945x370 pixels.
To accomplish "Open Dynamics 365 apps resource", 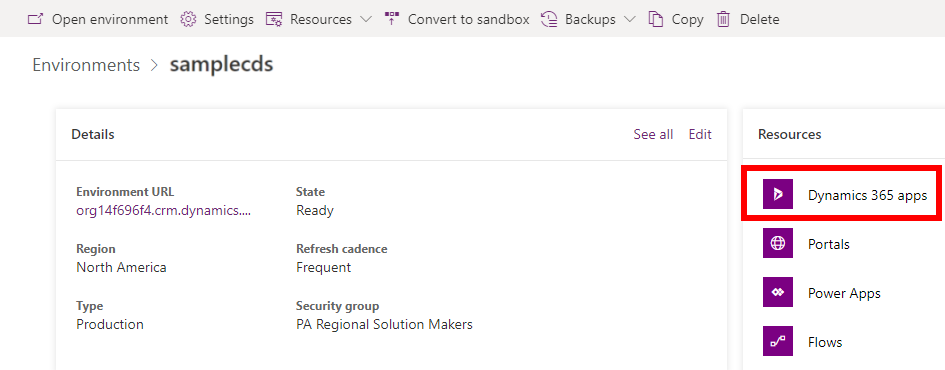I will click(867, 195).
